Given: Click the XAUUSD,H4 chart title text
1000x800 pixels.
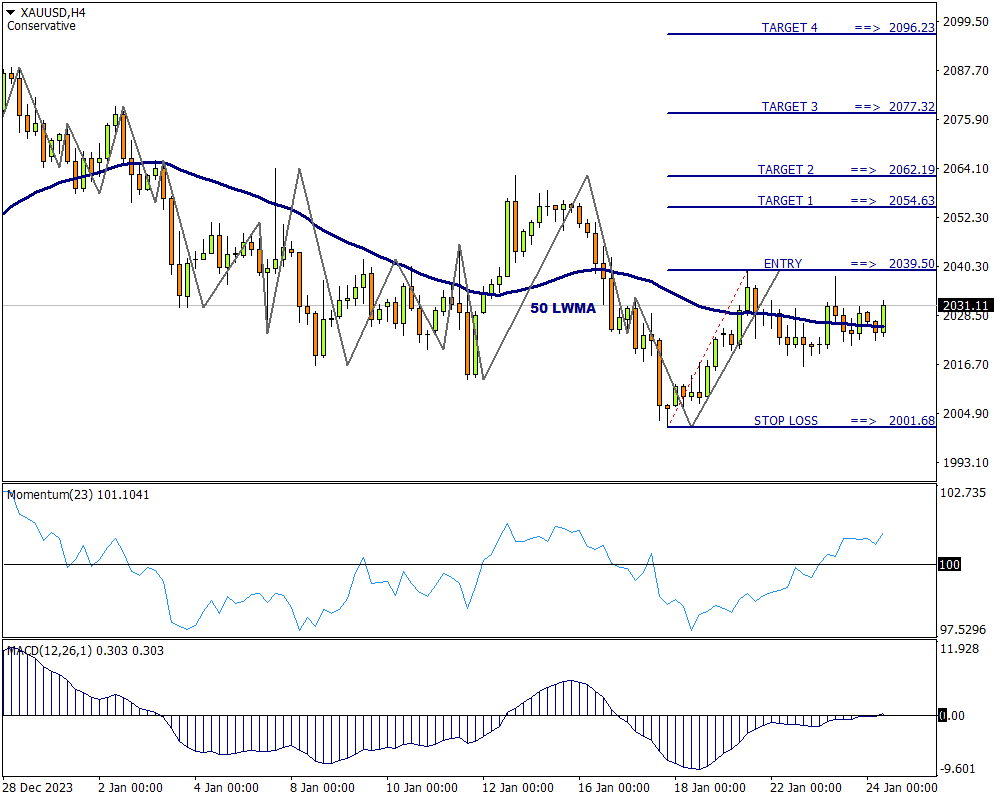Looking at the screenshot, I should [53, 12].
